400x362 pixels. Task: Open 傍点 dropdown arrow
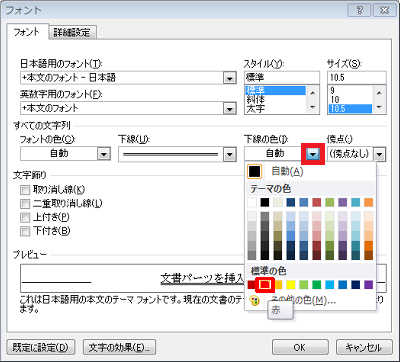click(380, 154)
